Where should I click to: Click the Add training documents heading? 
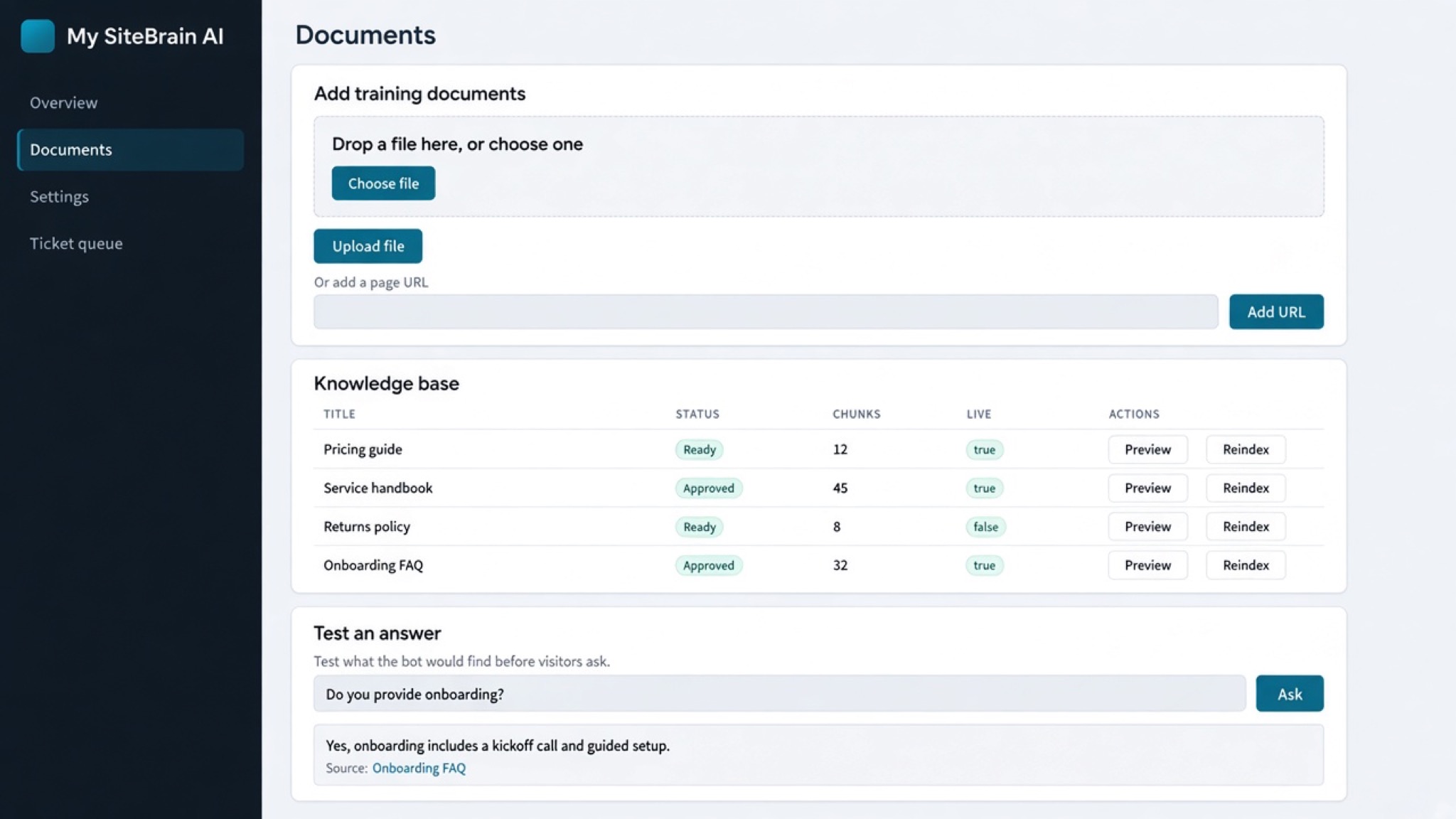419,94
